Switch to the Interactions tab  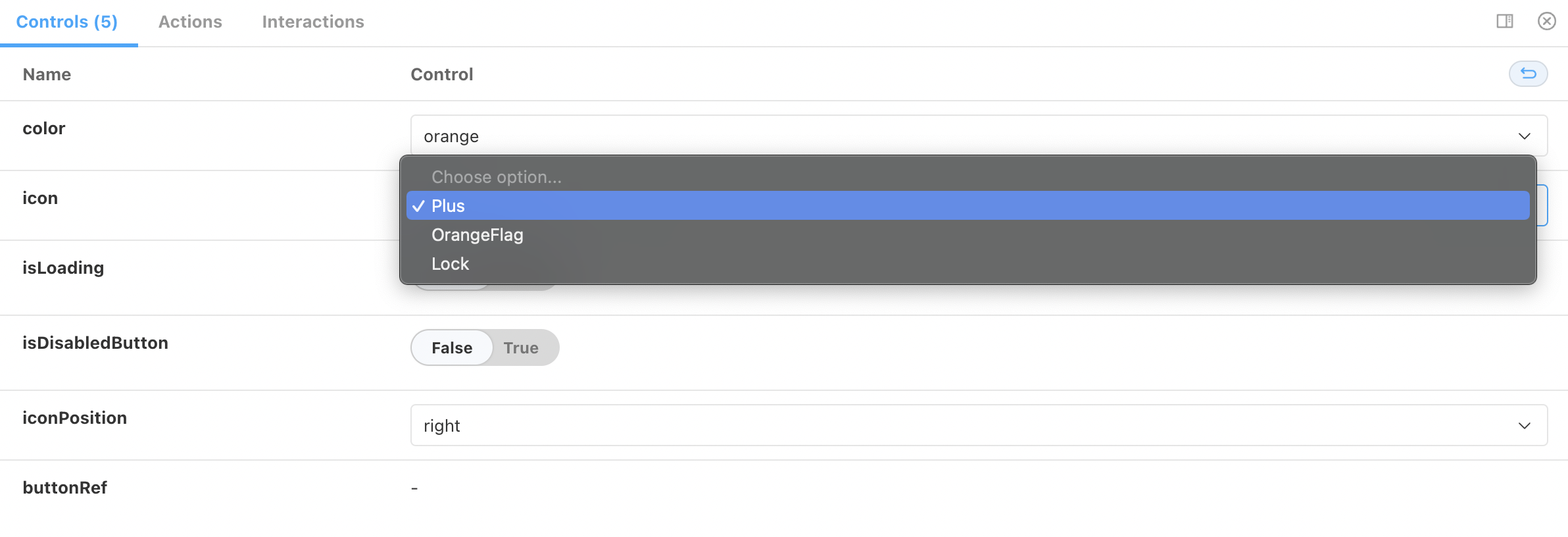point(312,22)
